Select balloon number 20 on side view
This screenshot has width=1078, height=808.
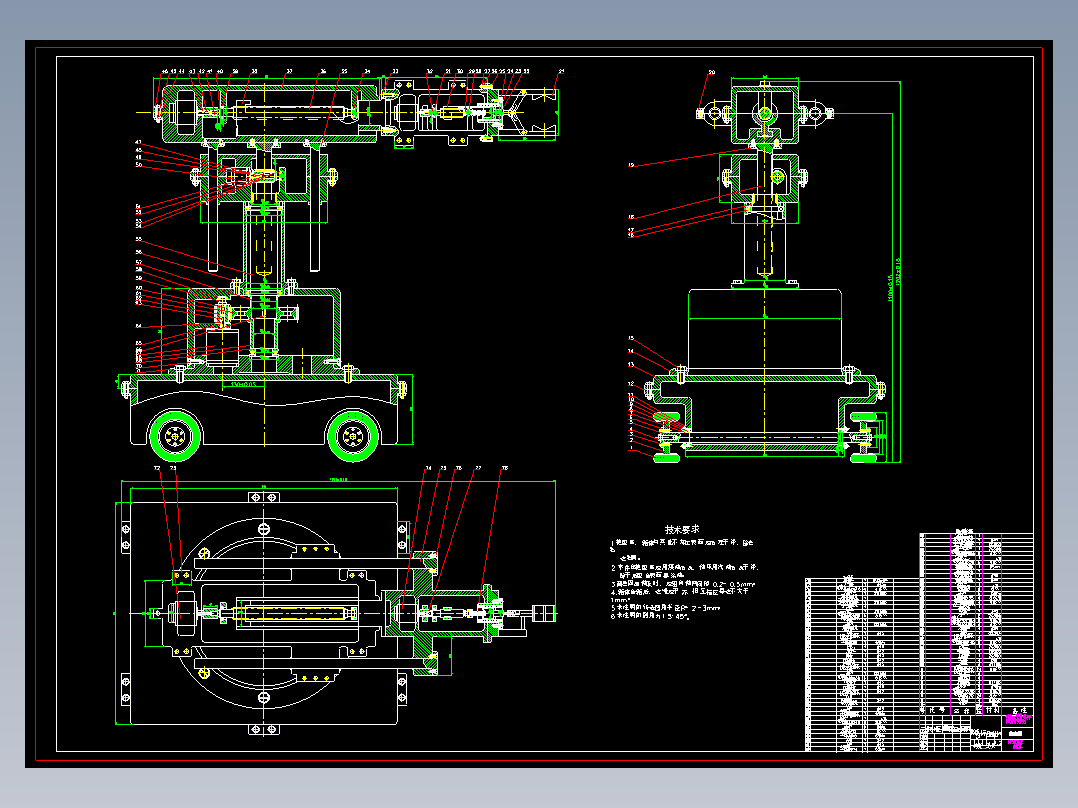pyautogui.click(x=712, y=72)
